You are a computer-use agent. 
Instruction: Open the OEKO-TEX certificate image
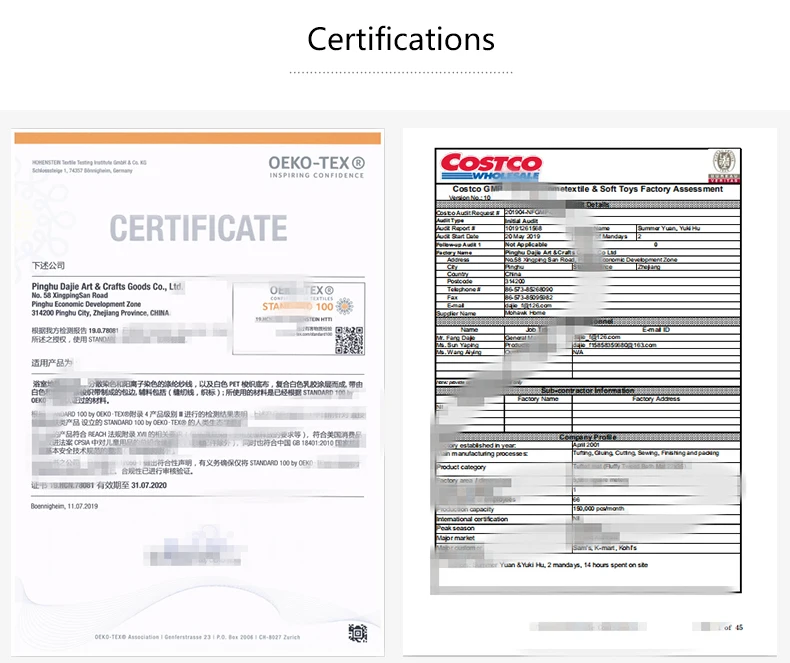pyautogui.click(x=198, y=392)
